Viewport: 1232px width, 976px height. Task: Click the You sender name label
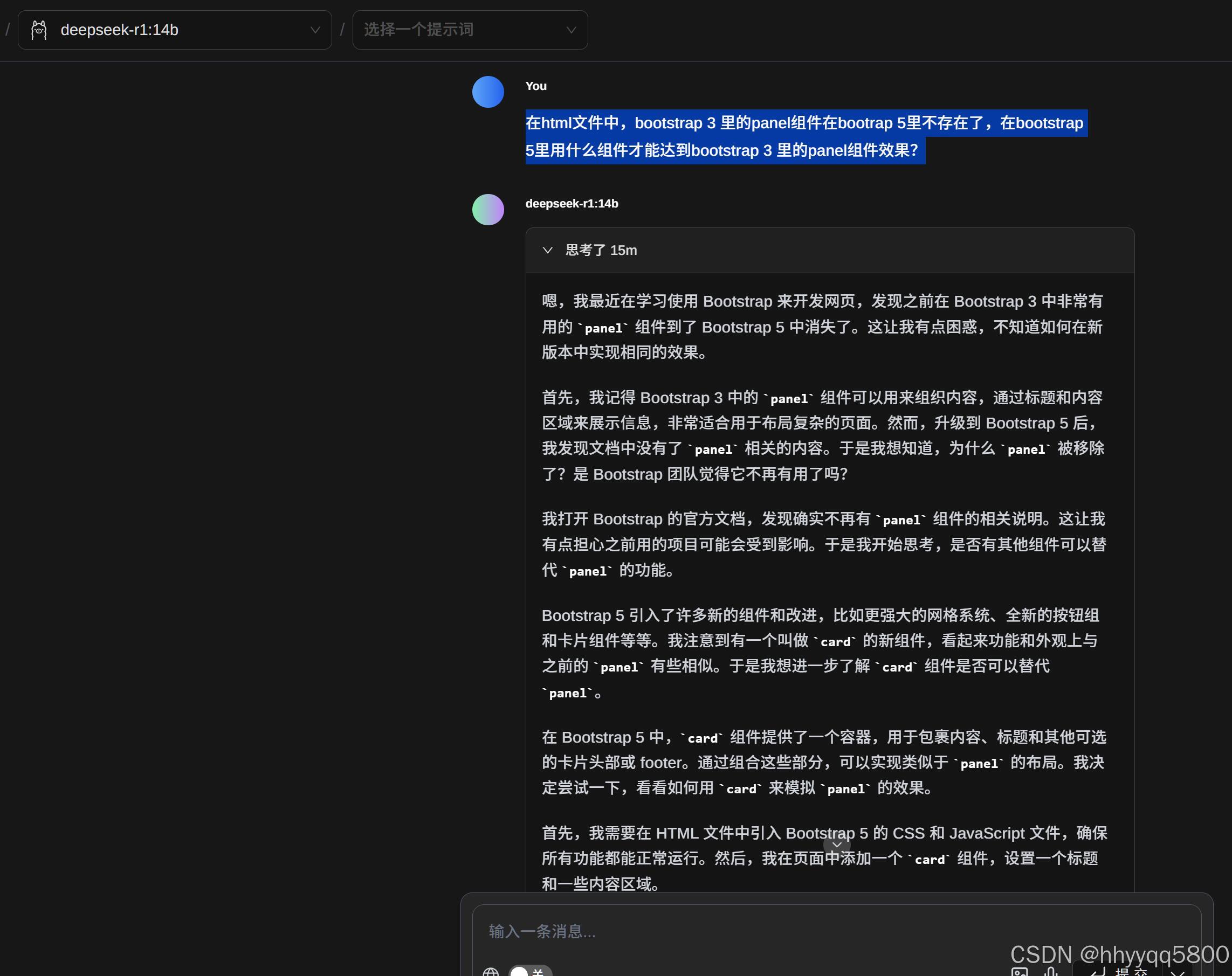click(535, 86)
